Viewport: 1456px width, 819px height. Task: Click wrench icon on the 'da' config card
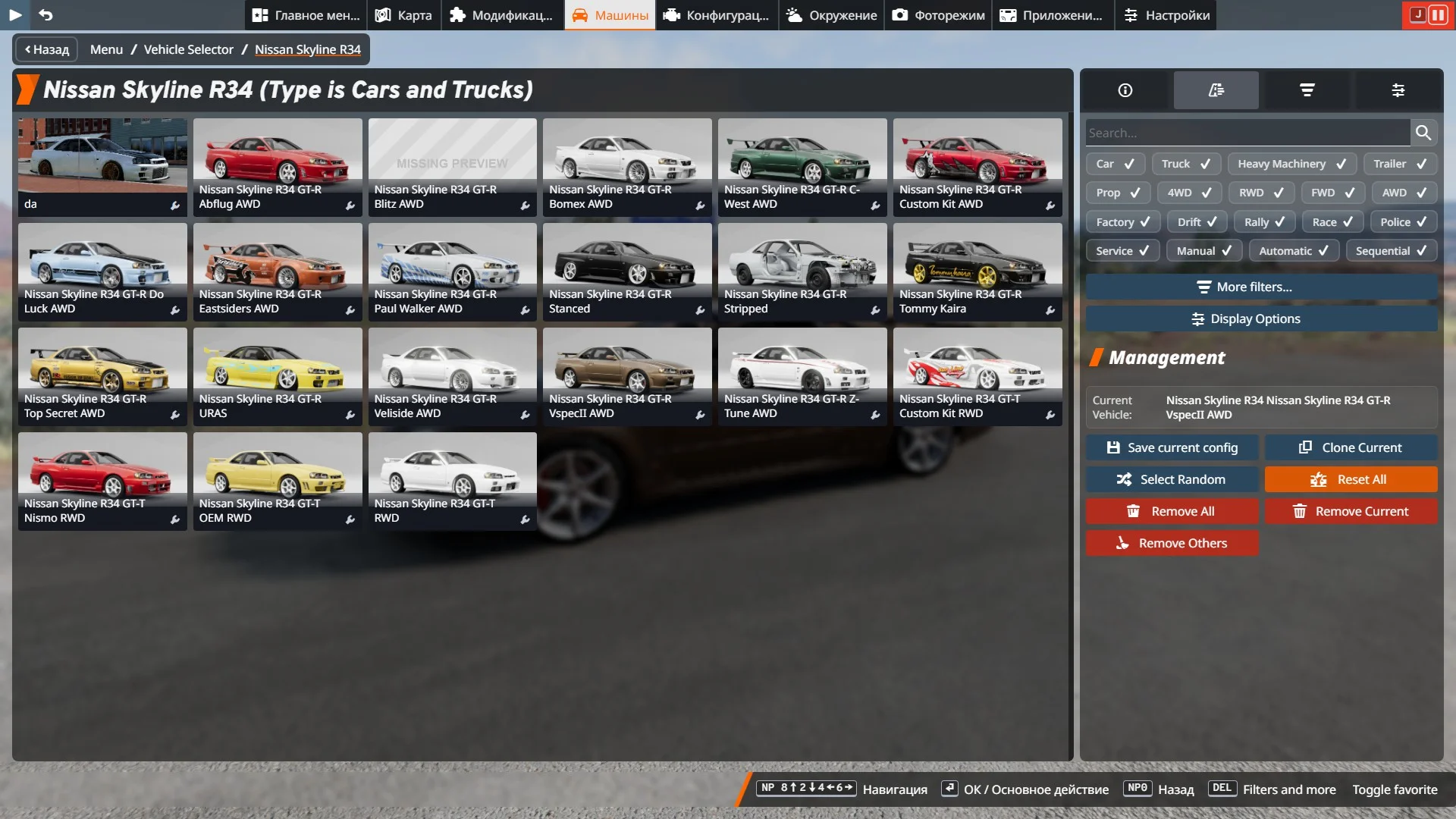click(x=175, y=206)
